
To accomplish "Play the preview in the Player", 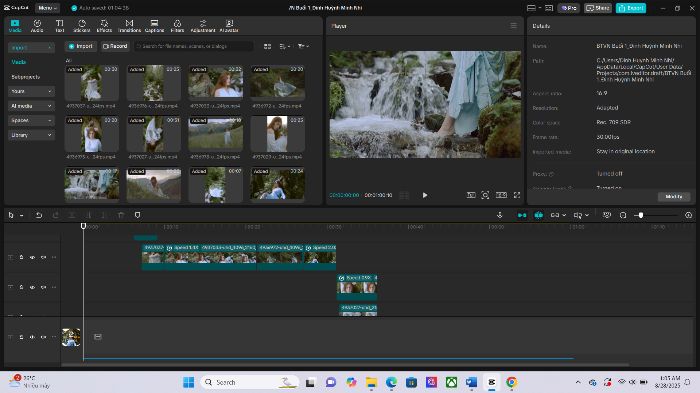I will 425,195.
